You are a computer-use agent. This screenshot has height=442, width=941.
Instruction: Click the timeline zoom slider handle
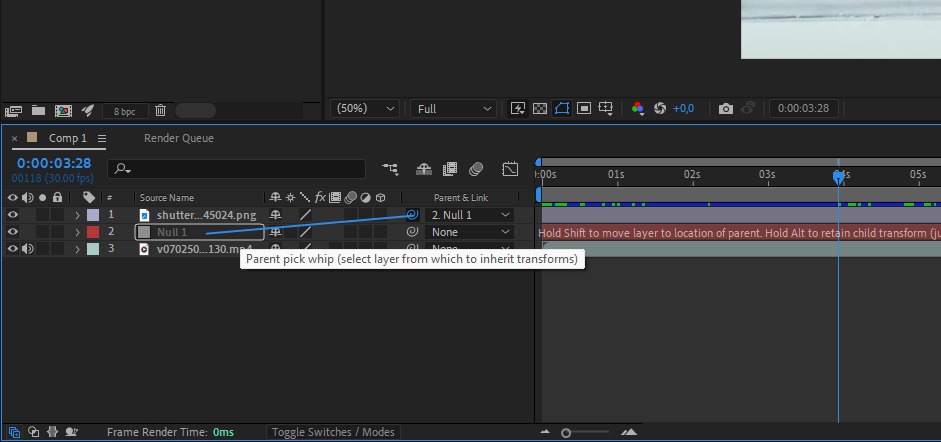pos(566,432)
